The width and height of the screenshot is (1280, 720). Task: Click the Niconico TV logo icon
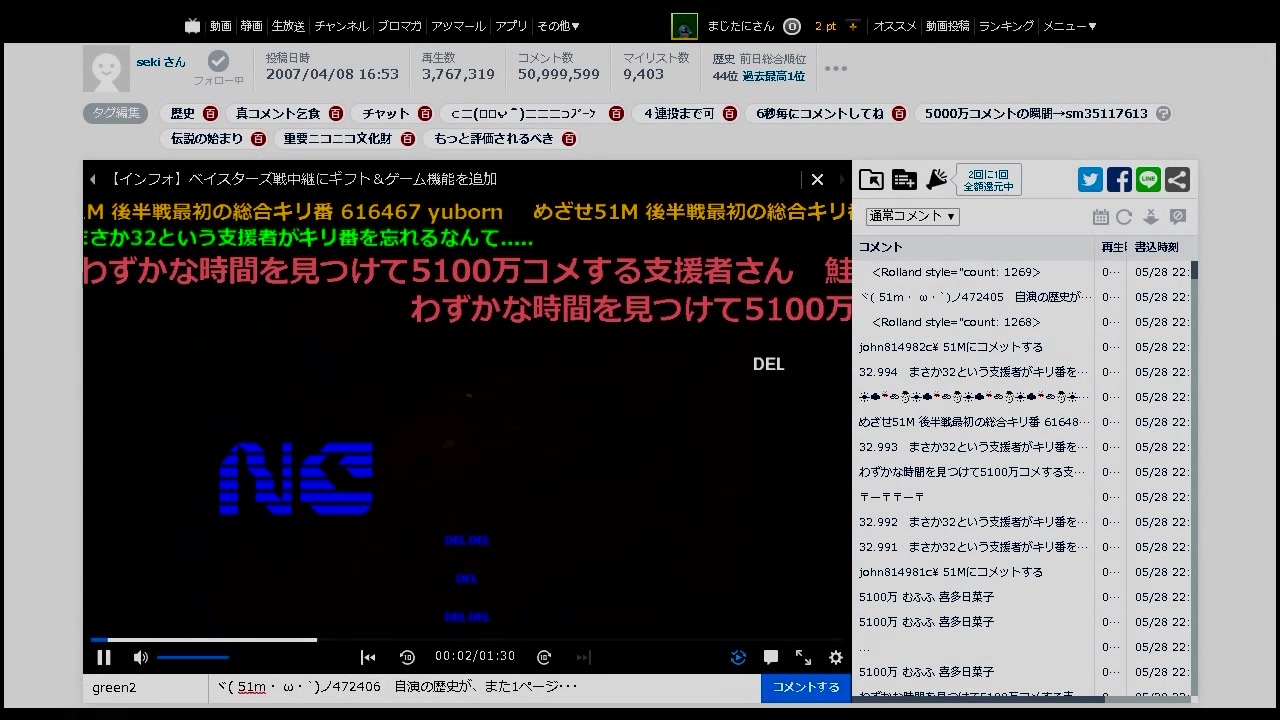click(193, 26)
